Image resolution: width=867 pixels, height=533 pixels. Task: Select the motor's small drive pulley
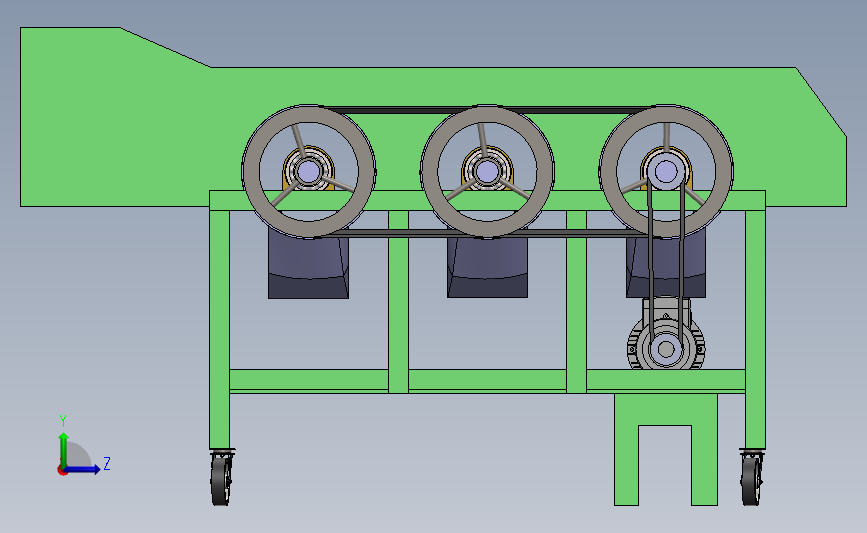[x=666, y=349]
